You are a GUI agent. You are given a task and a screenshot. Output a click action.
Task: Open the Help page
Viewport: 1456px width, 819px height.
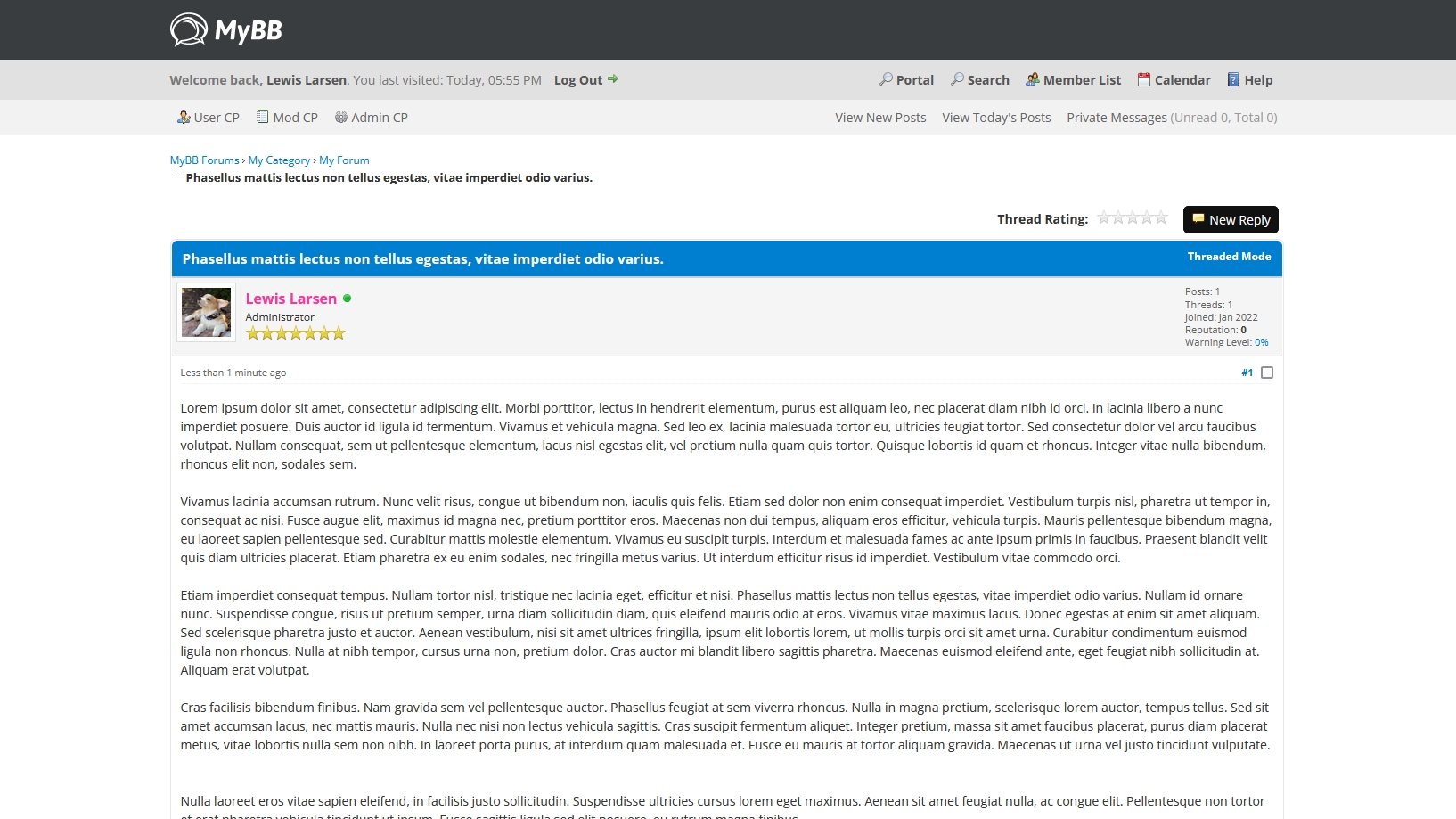click(1258, 79)
